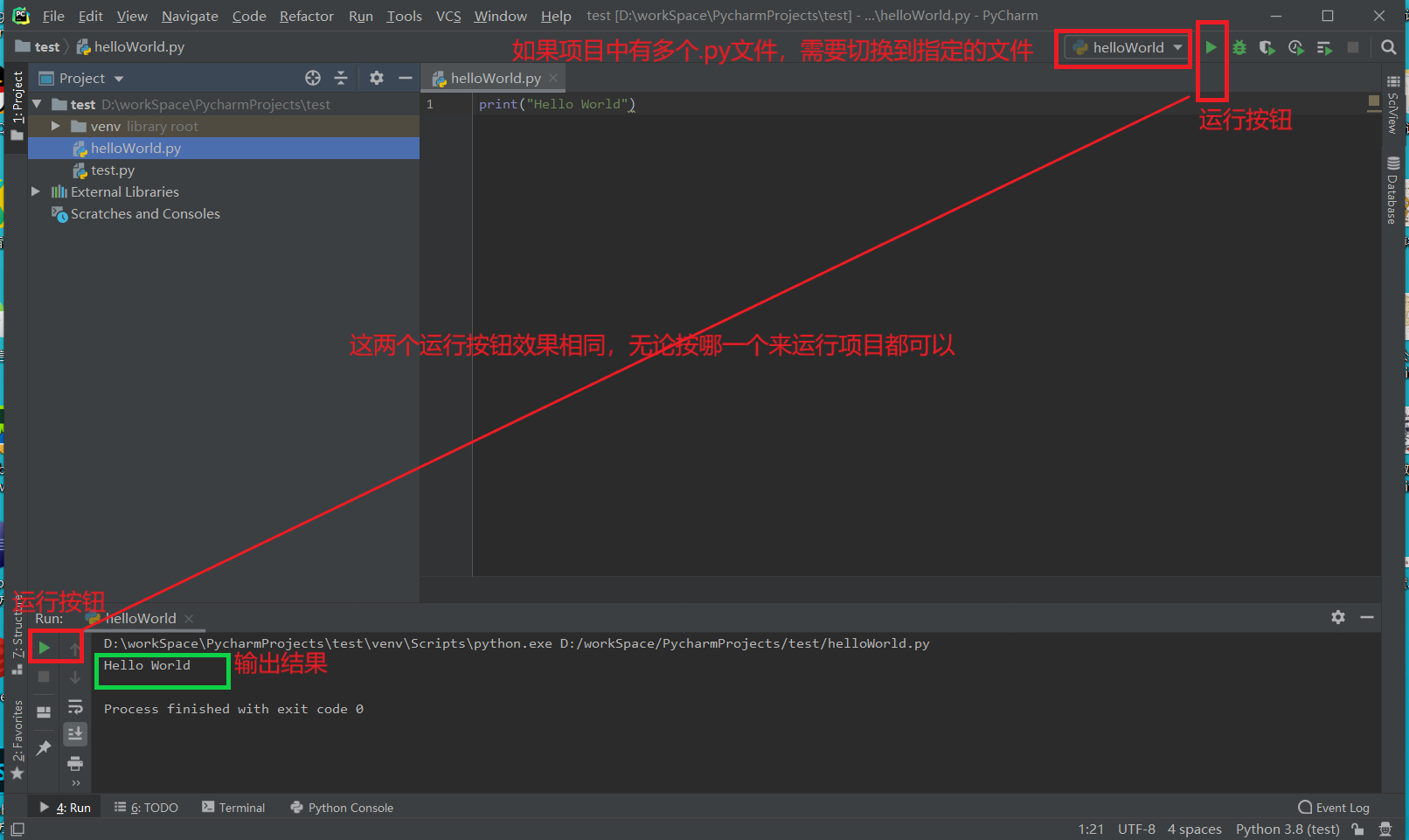Toggle the Z: Structure side tool window
The image size is (1409, 840).
pyautogui.click(x=17, y=634)
